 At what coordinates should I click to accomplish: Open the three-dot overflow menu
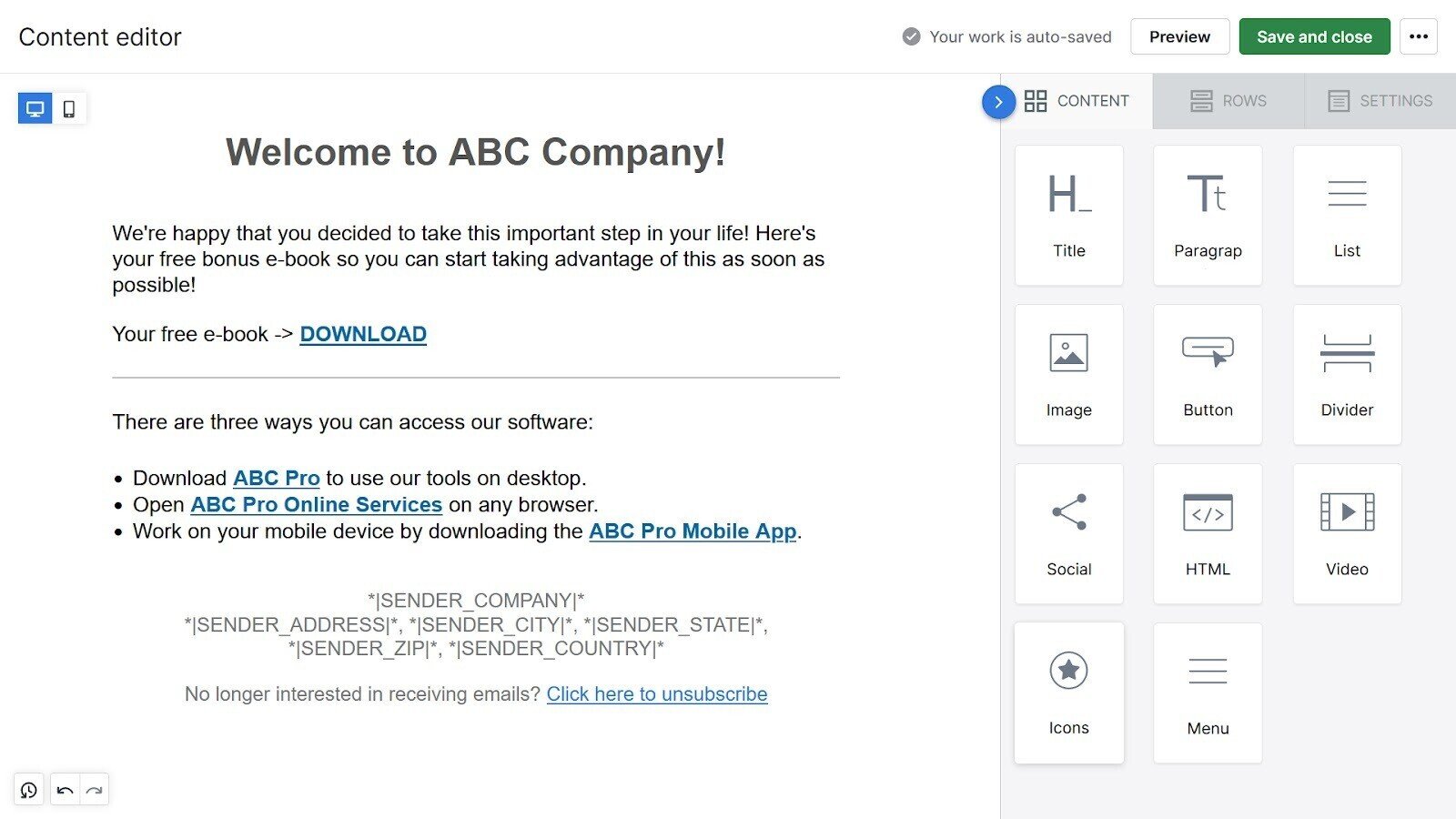[1419, 37]
